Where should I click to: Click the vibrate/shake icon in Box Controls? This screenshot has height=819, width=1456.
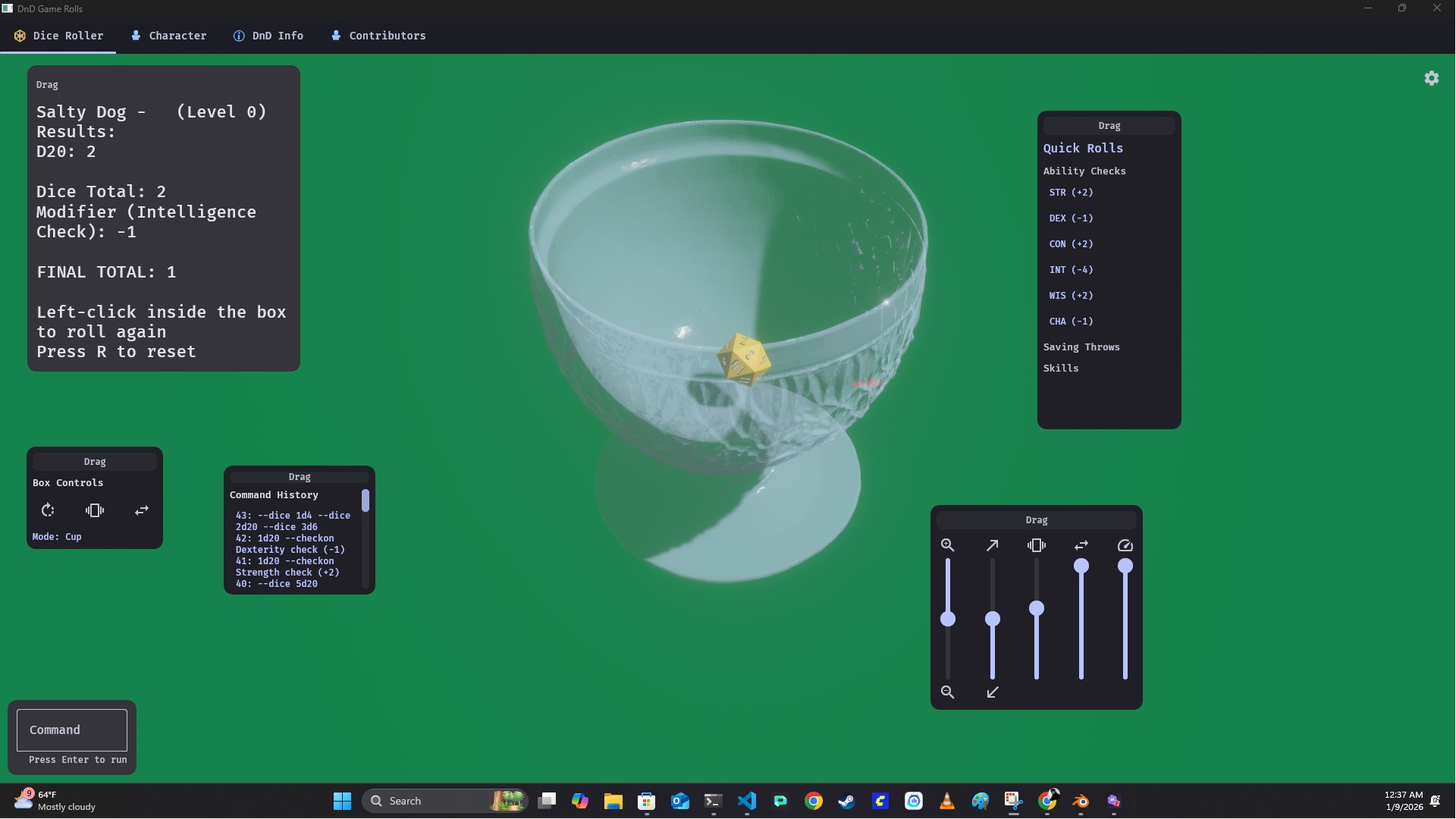(x=95, y=510)
